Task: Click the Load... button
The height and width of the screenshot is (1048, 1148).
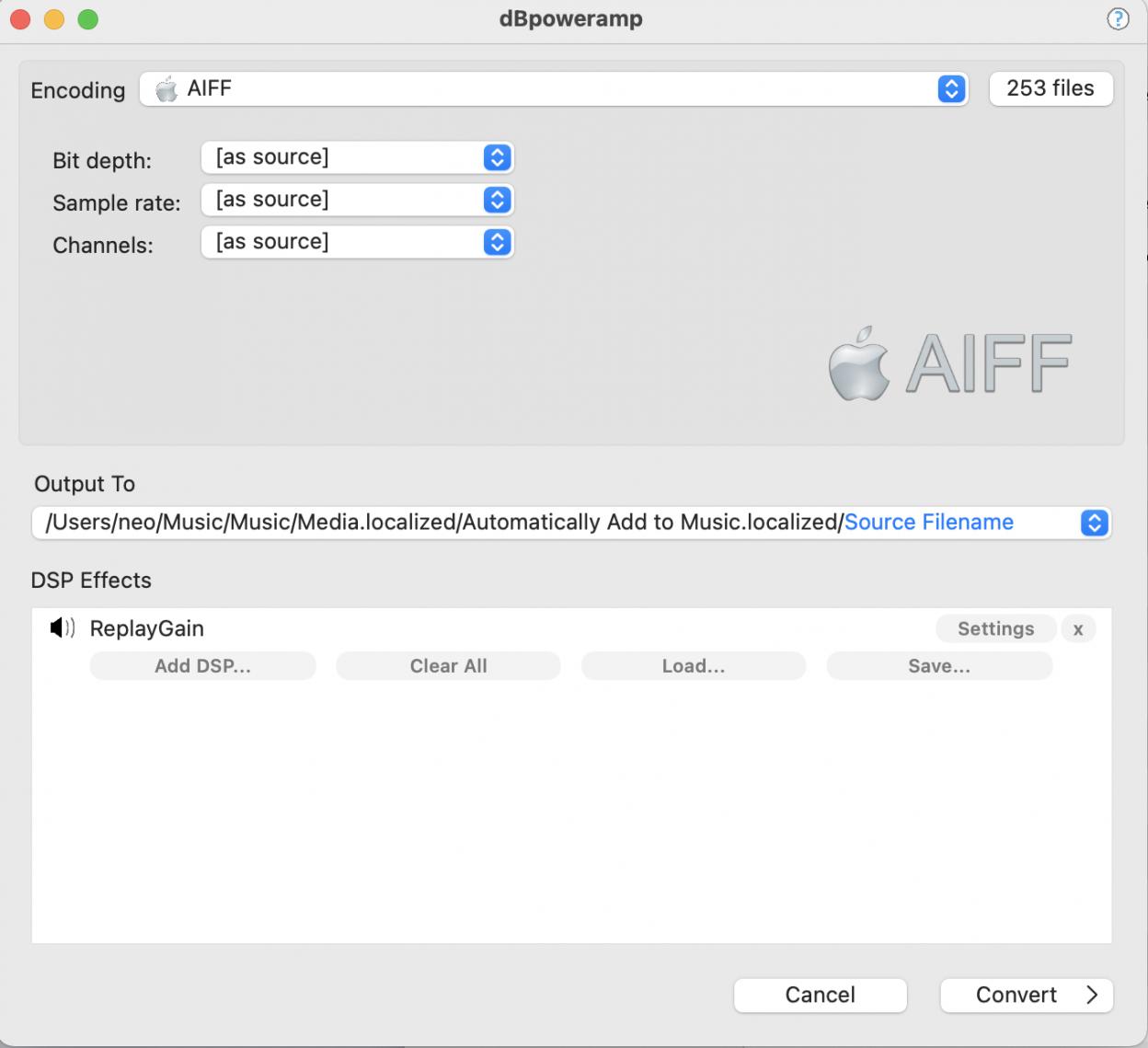Action: tap(694, 666)
